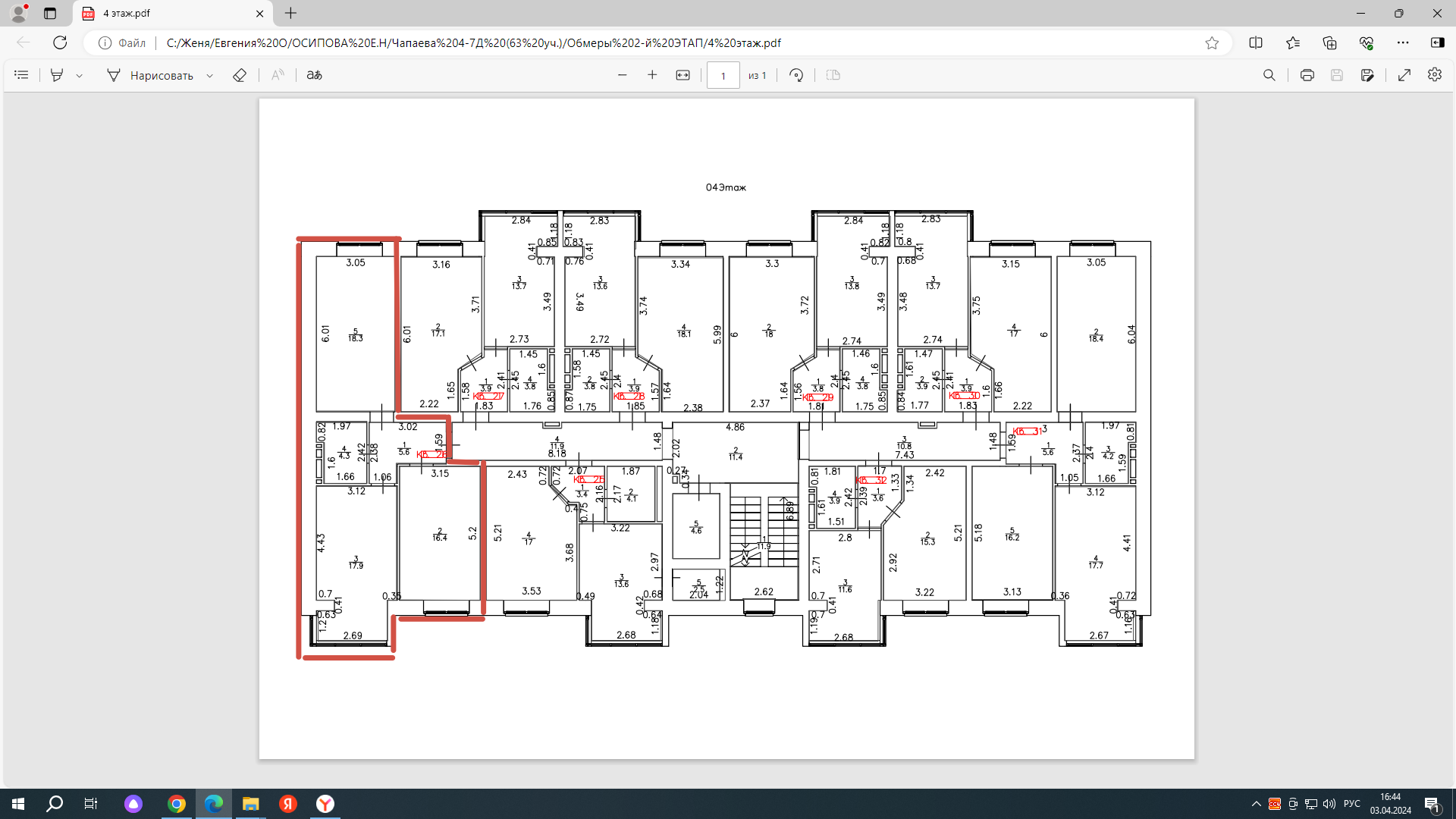
Task: Expand the Нарисовать pen options arrow
Action: (x=210, y=76)
